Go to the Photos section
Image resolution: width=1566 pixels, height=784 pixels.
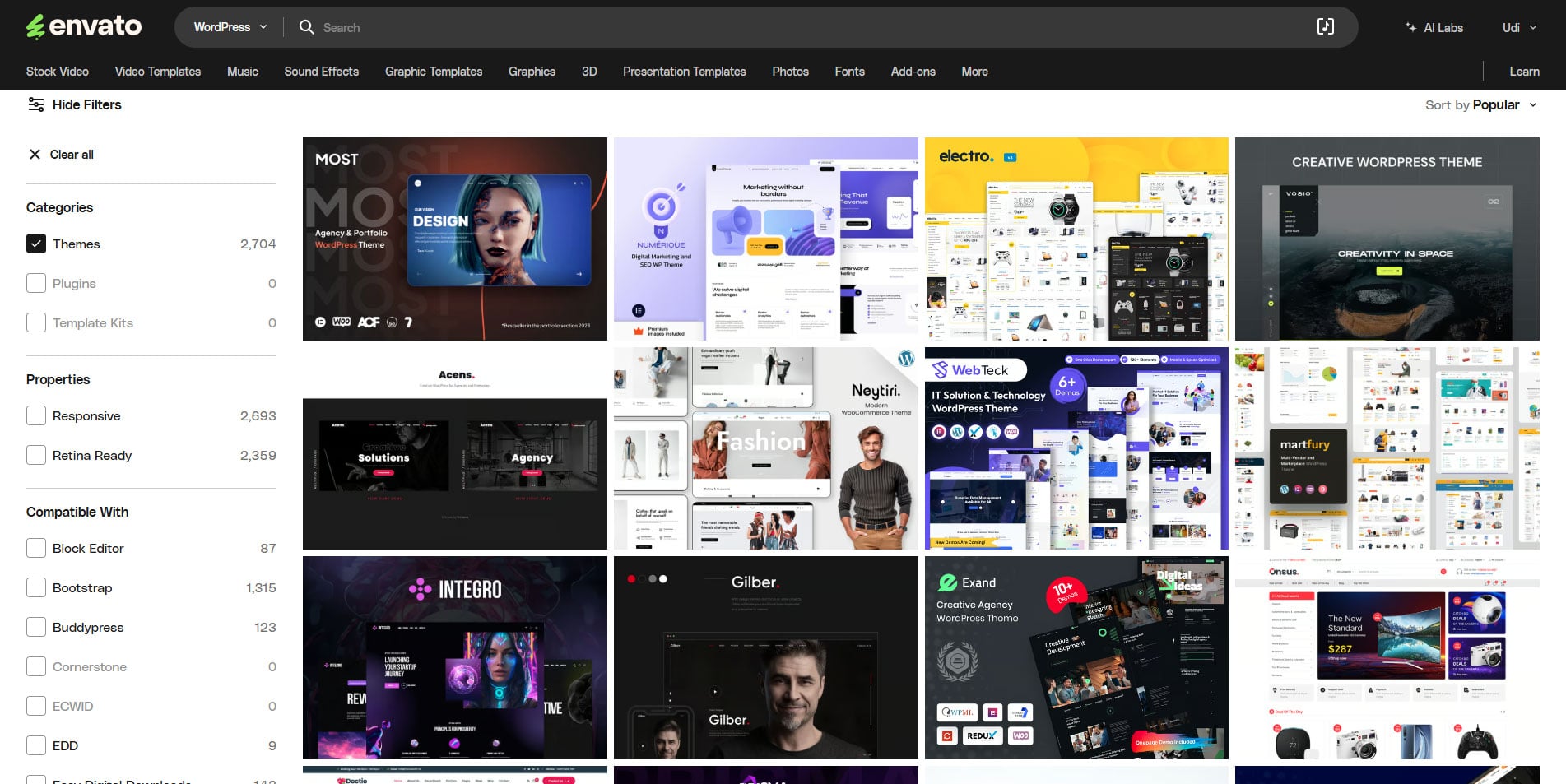coord(790,72)
